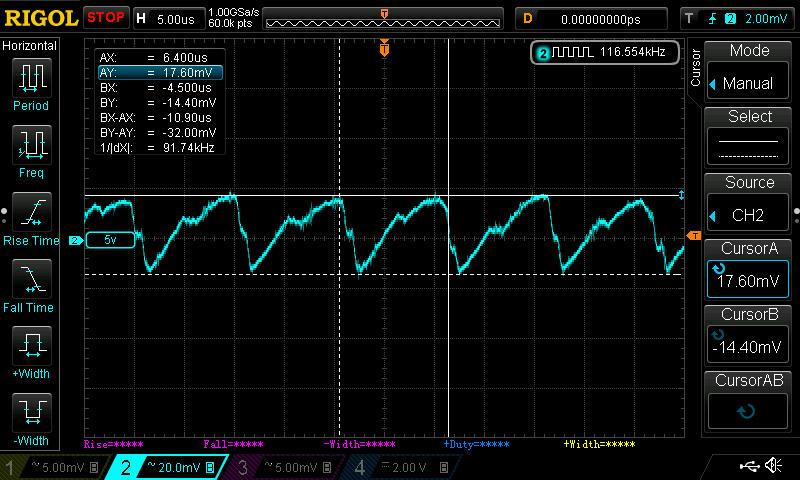Select the CursorA 17.60mV field

coord(750,270)
